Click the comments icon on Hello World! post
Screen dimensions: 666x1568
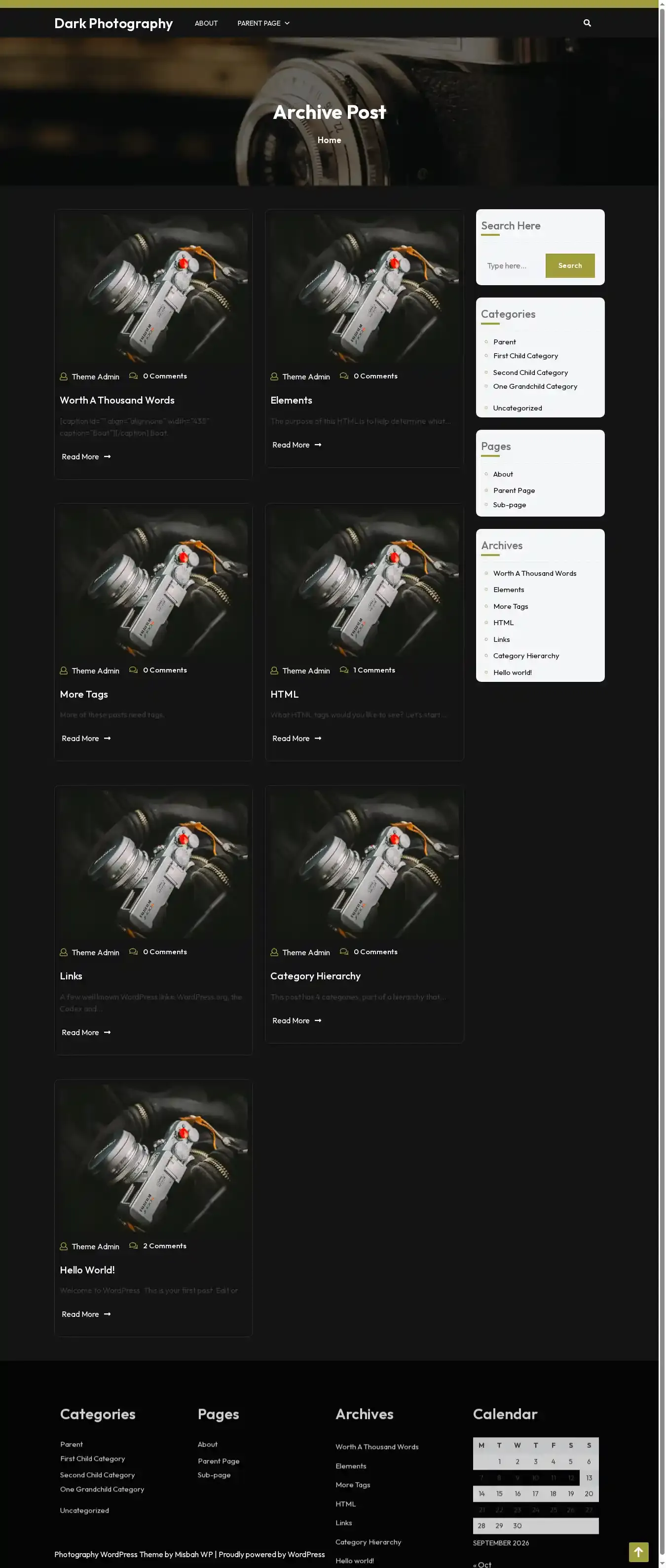[x=133, y=1246]
